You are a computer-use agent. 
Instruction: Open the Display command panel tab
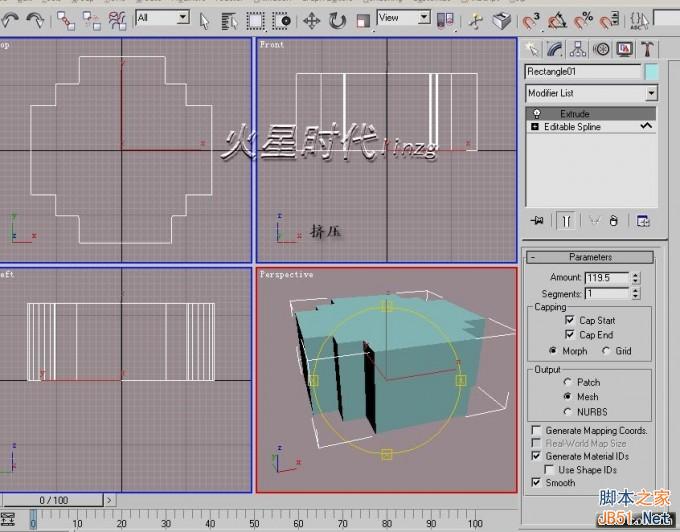[624, 49]
